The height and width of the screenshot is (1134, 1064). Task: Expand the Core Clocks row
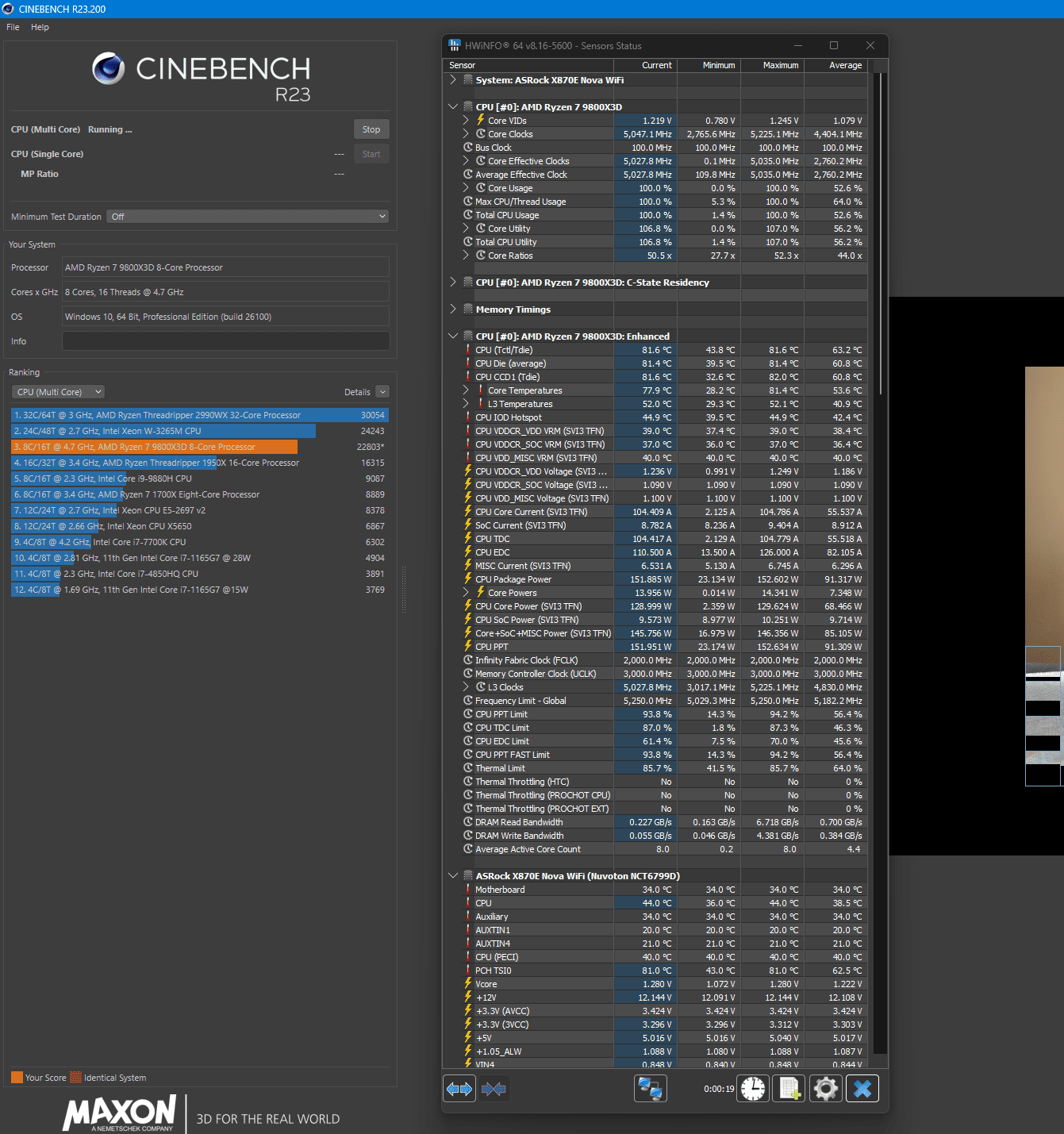[466, 133]
